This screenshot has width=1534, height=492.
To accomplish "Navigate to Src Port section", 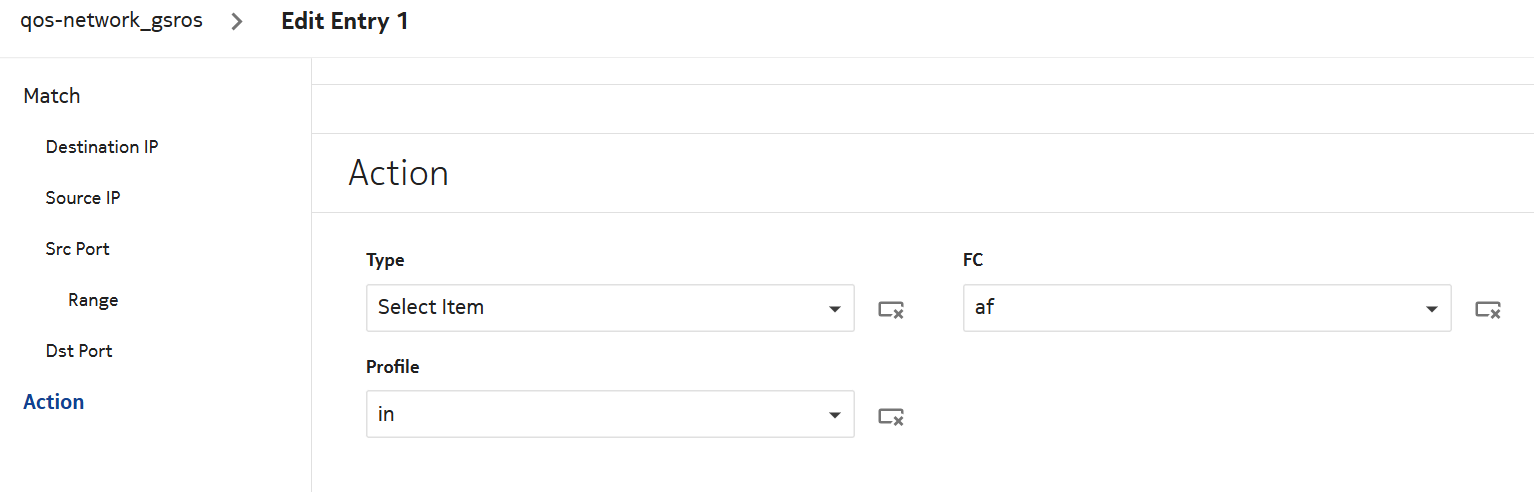I will coord(78,249).
